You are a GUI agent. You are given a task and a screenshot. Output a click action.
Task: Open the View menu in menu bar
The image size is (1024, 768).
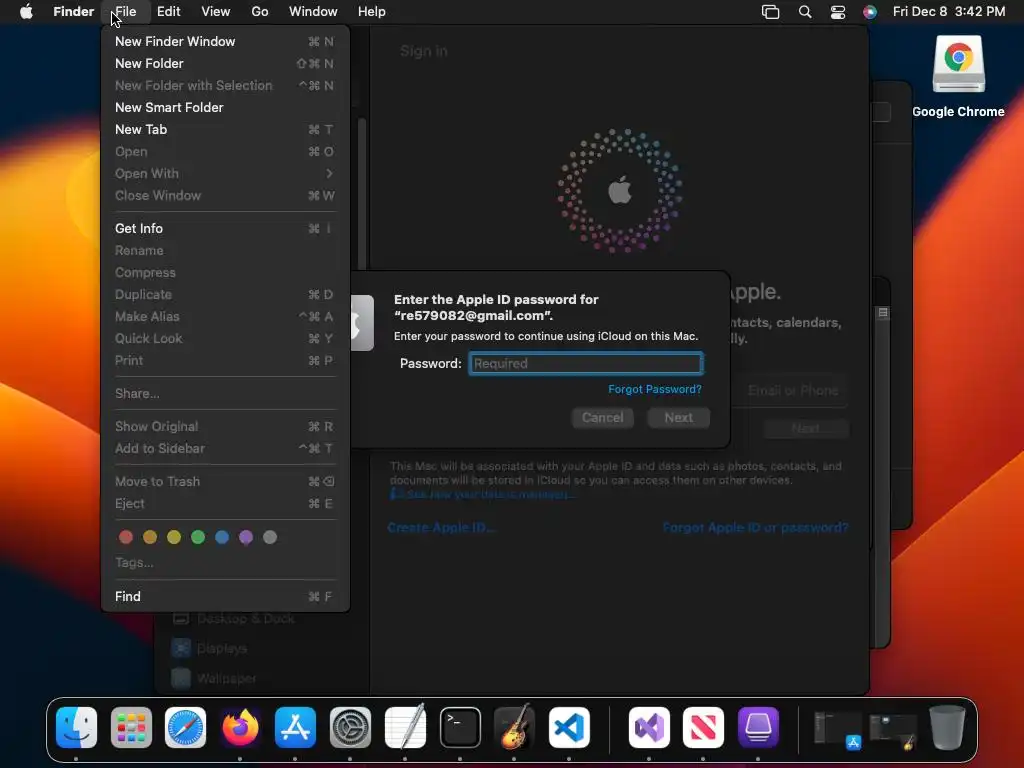(x=216, y=12)
